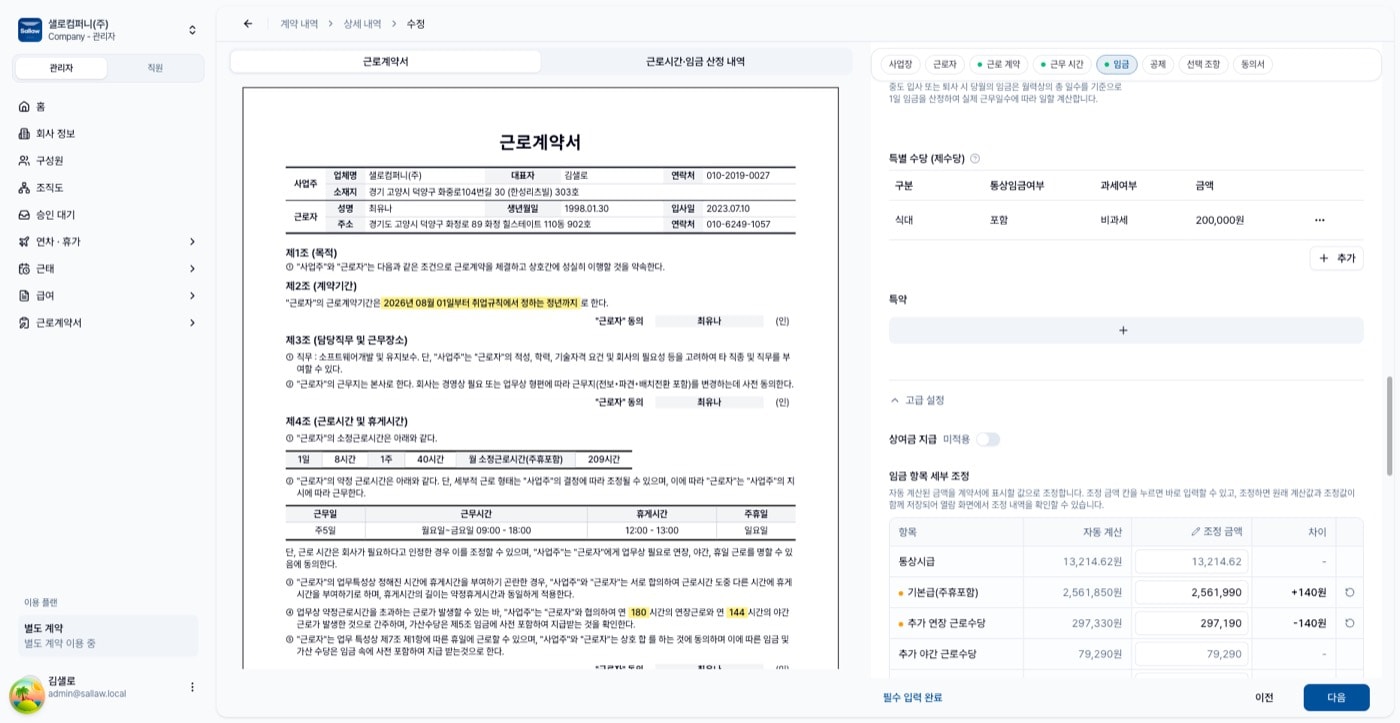This screenshot has width=1400, height=723.
Task: Collapse the 고급 설정 section
Action: [917, 400]
